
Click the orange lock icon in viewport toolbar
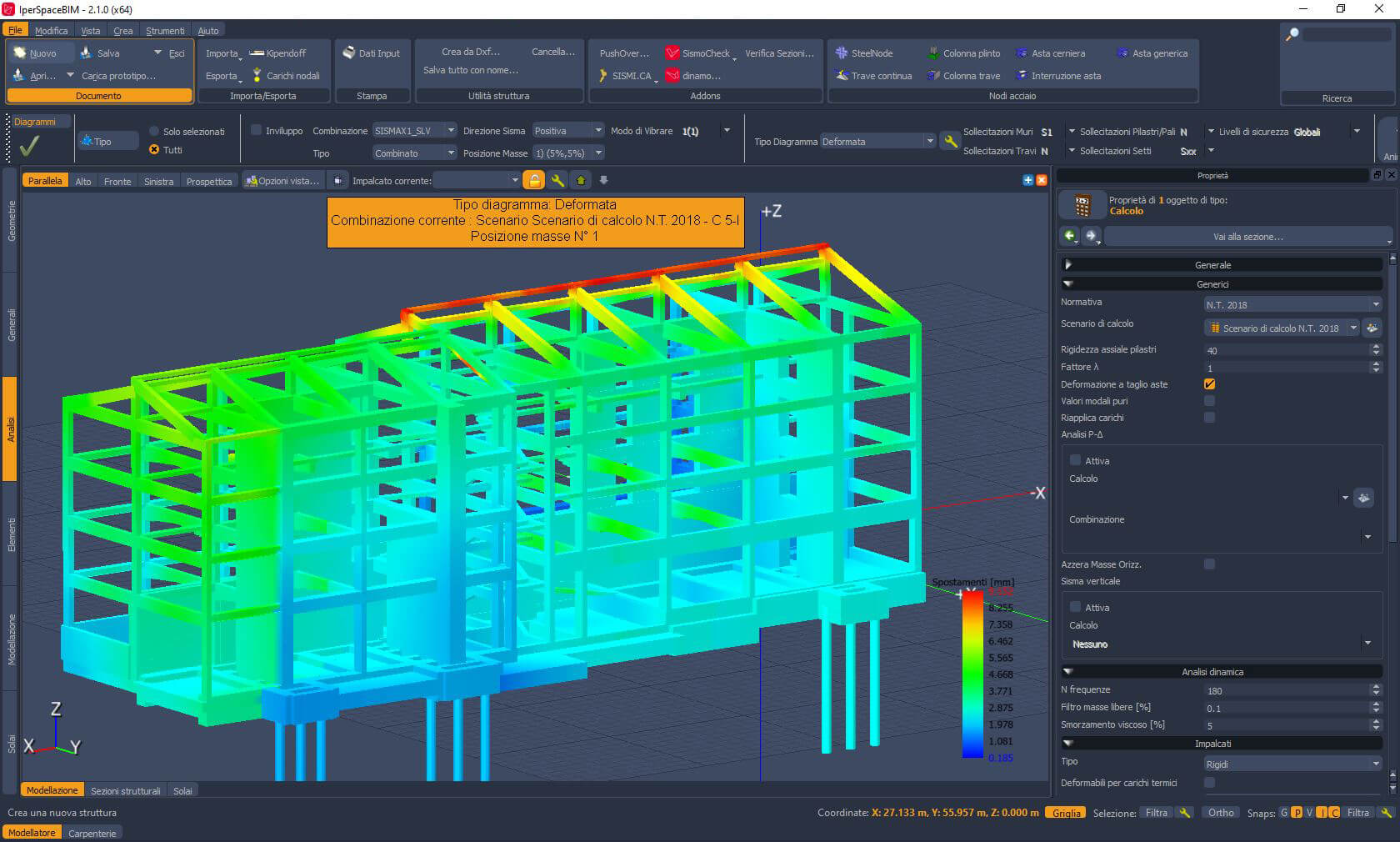point(534,181)
